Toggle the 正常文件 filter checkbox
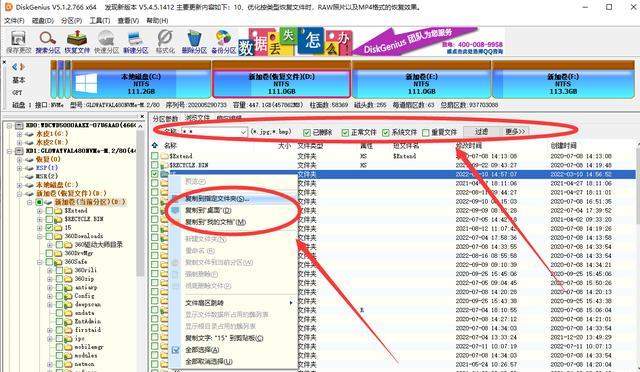This screenshot has height=372, width=640. 345,132
